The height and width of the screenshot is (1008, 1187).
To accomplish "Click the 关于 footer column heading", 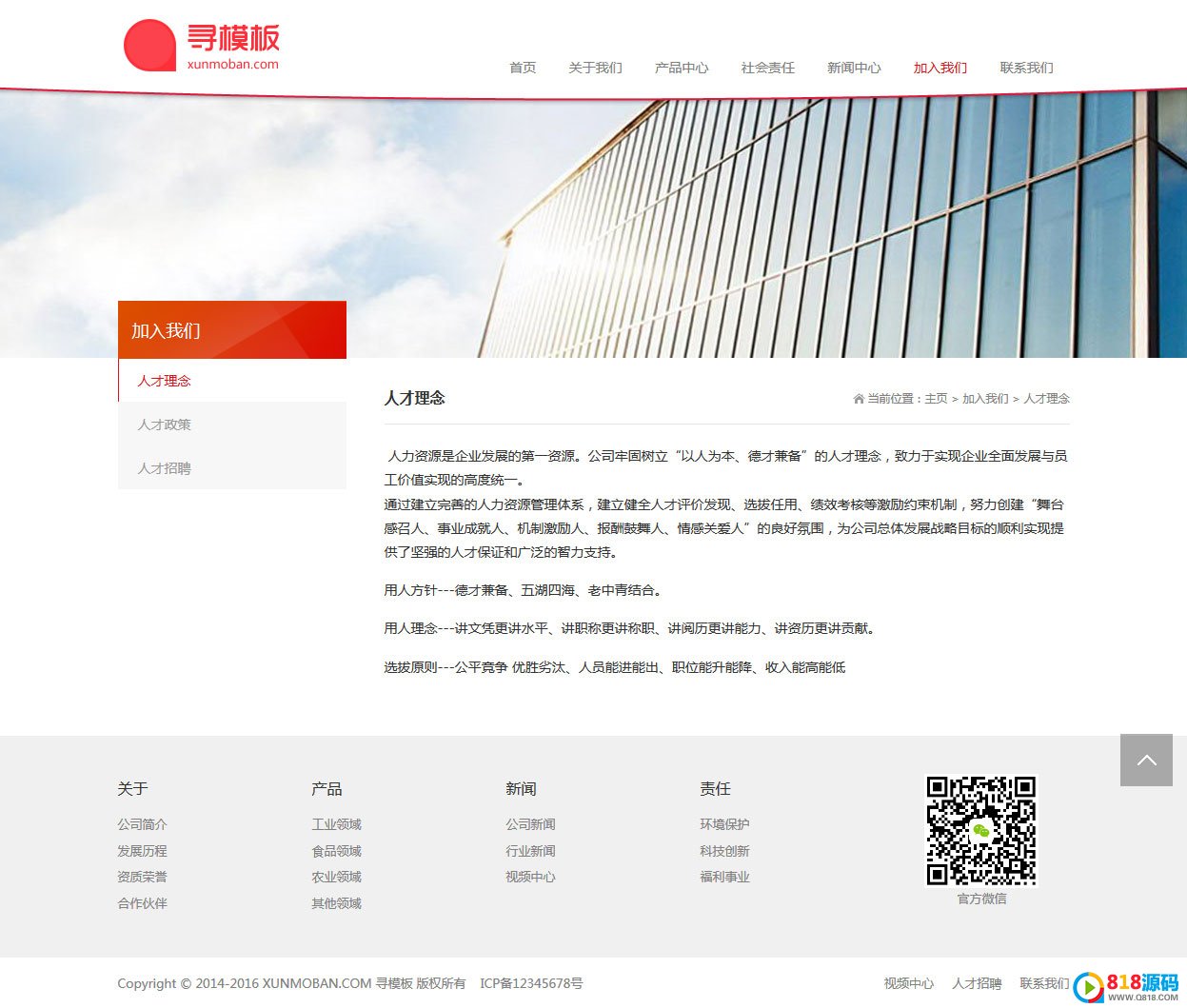I will (132, 789).
